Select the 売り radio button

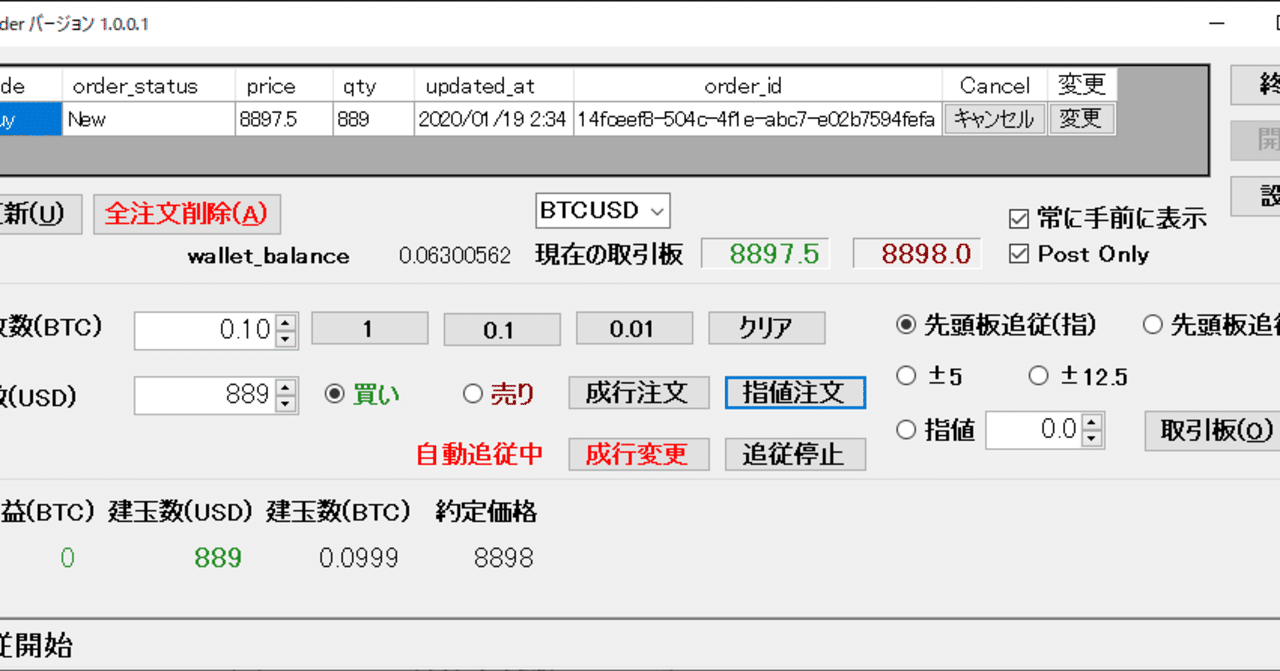[471, 393]
